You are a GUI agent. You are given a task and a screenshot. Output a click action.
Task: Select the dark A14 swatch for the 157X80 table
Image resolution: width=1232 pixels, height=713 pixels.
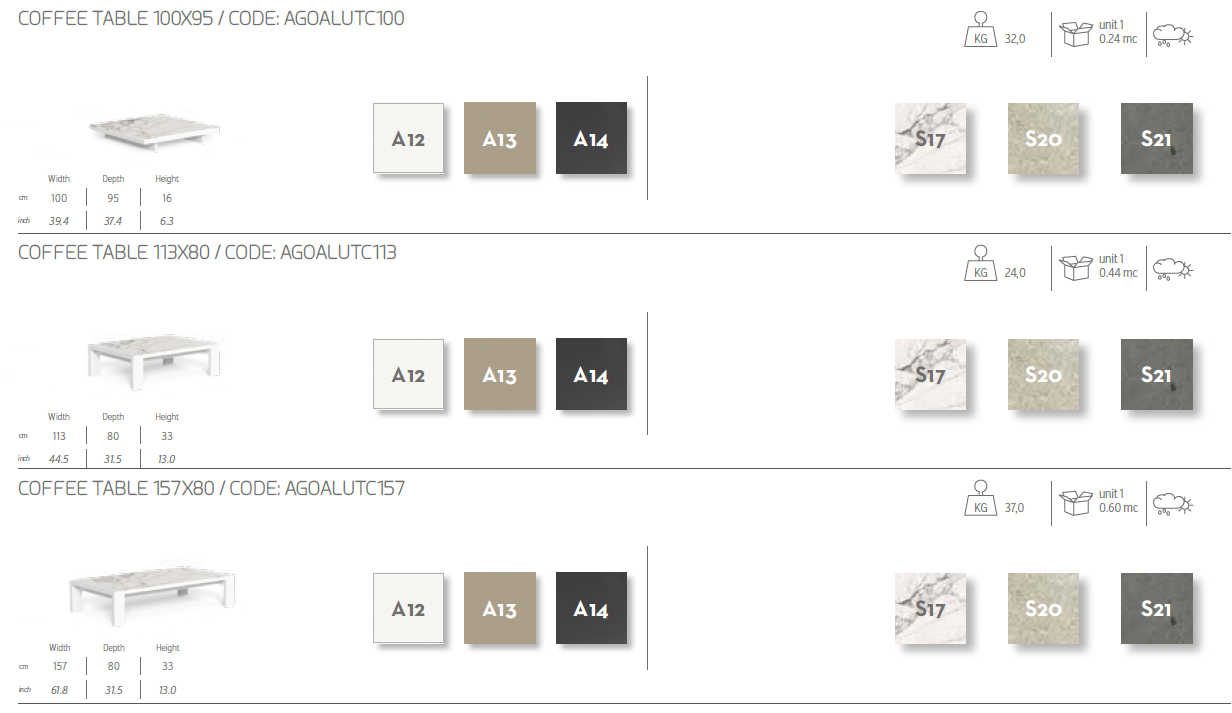pos(591,608)
